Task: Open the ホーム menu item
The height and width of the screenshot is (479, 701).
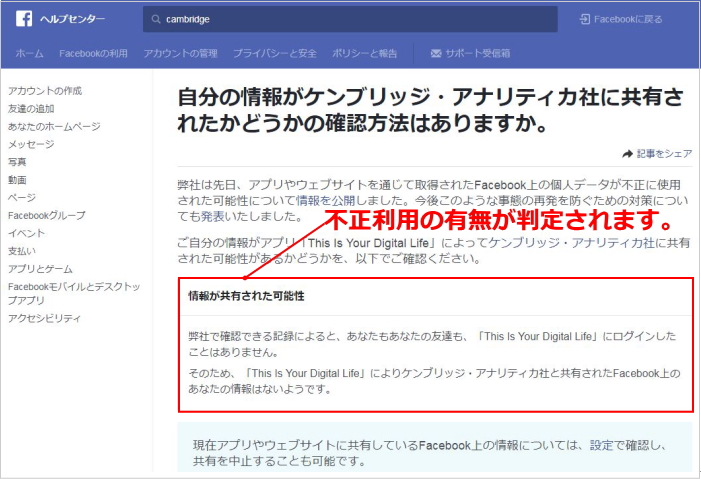Action: point(29,53)
